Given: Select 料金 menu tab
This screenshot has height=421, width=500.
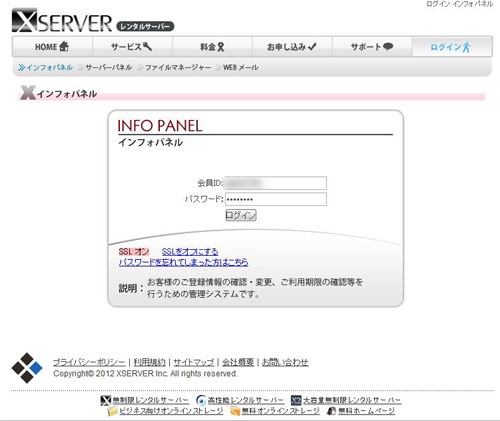Looking at the screenshot, I should point(212,47).
